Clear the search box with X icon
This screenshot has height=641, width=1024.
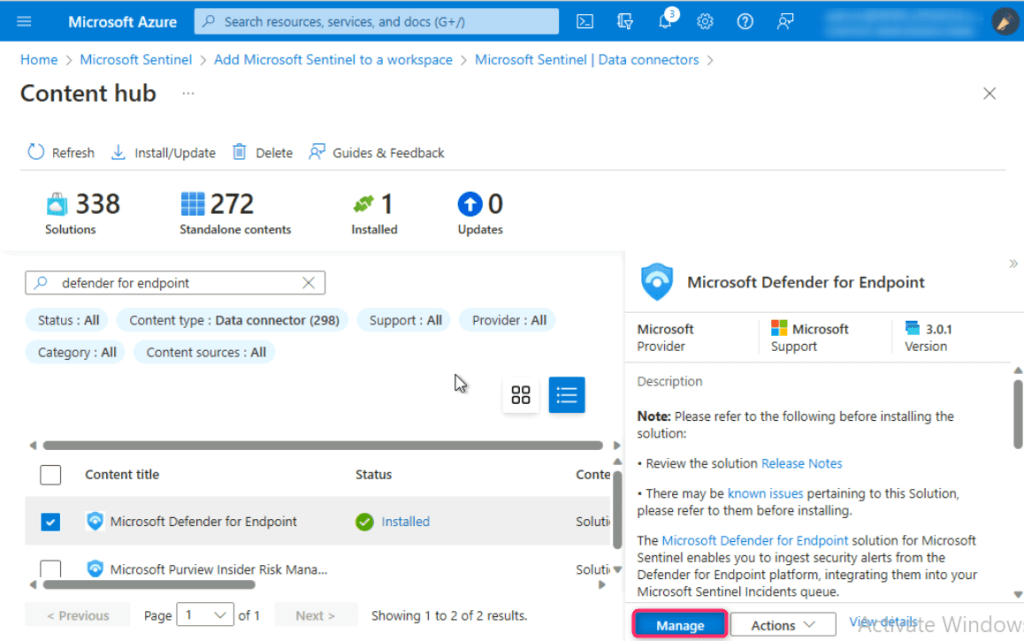(309, 283)
